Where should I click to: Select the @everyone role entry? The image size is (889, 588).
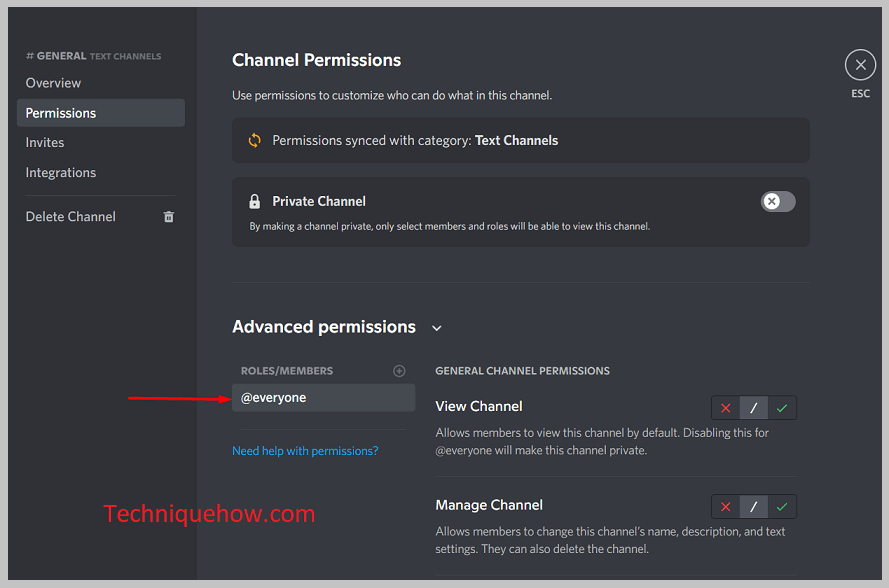point(323,397)
